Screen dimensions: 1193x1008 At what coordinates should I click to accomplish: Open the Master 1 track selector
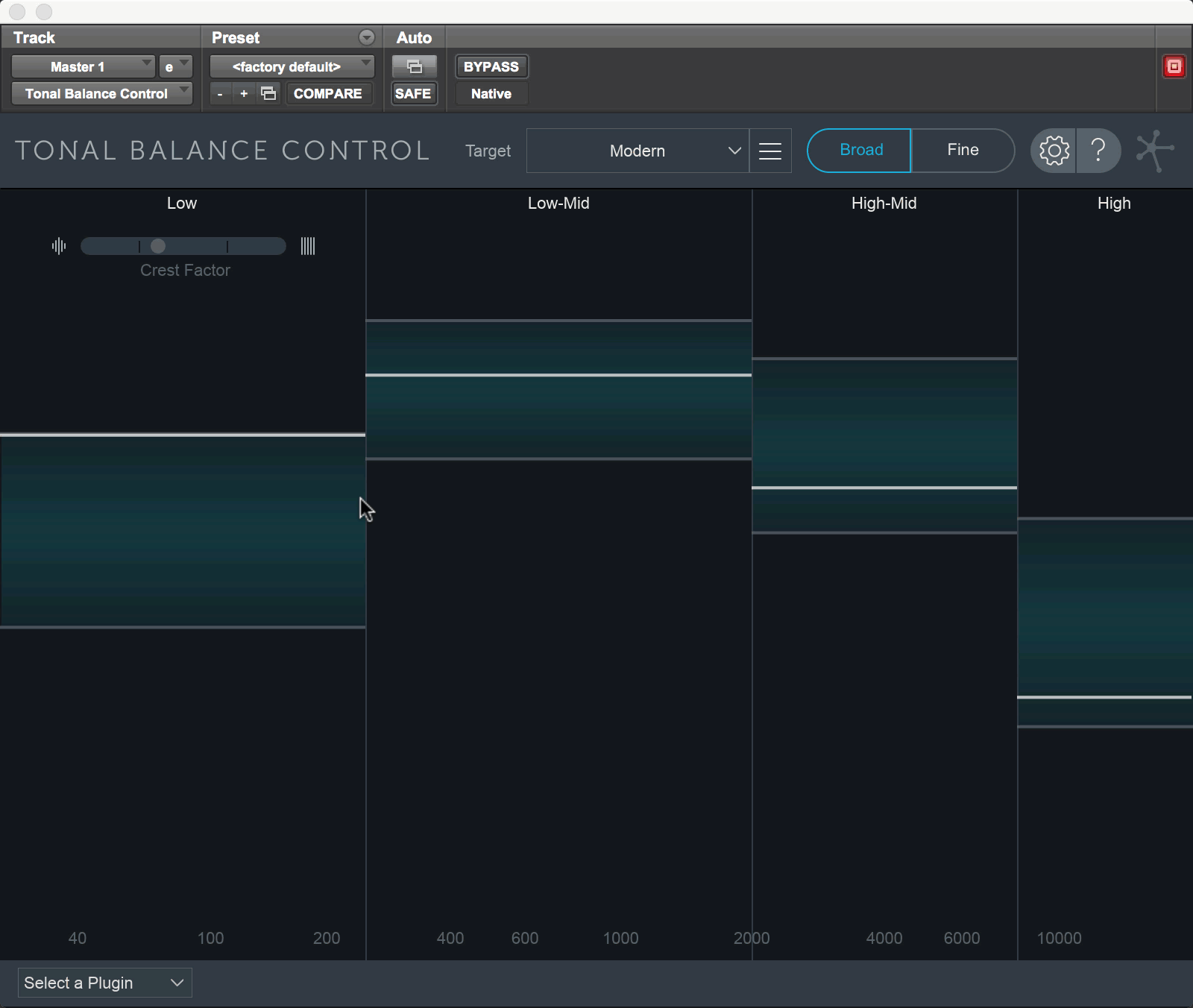(x=83, y=66)
